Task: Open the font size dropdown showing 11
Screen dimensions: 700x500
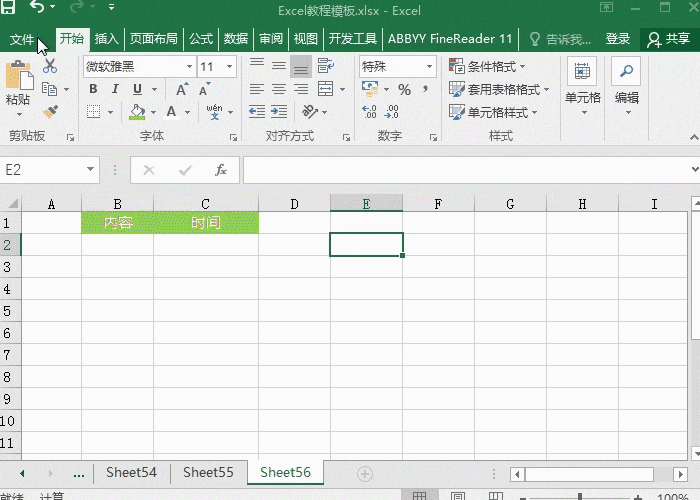Action: tap(229, 67)
